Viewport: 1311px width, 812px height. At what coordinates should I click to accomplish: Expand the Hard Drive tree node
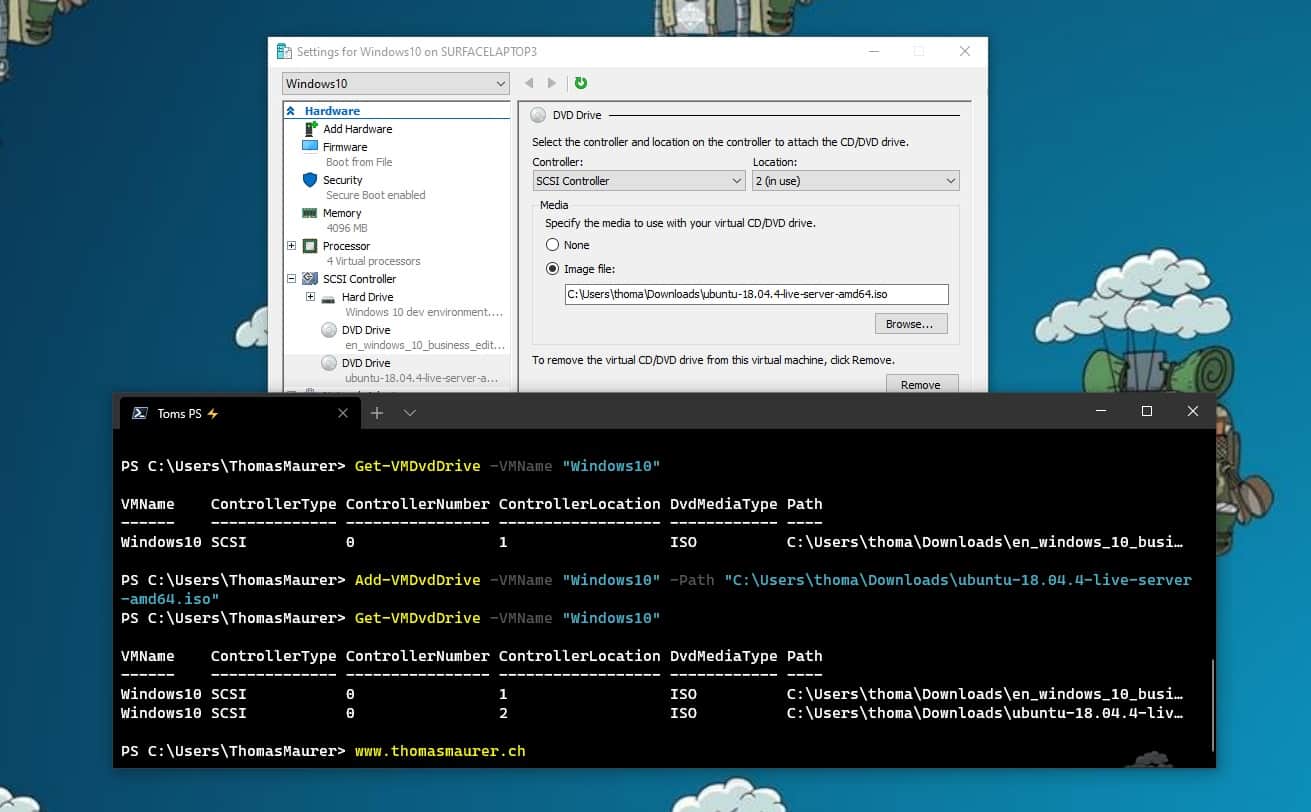pos(310,297)
